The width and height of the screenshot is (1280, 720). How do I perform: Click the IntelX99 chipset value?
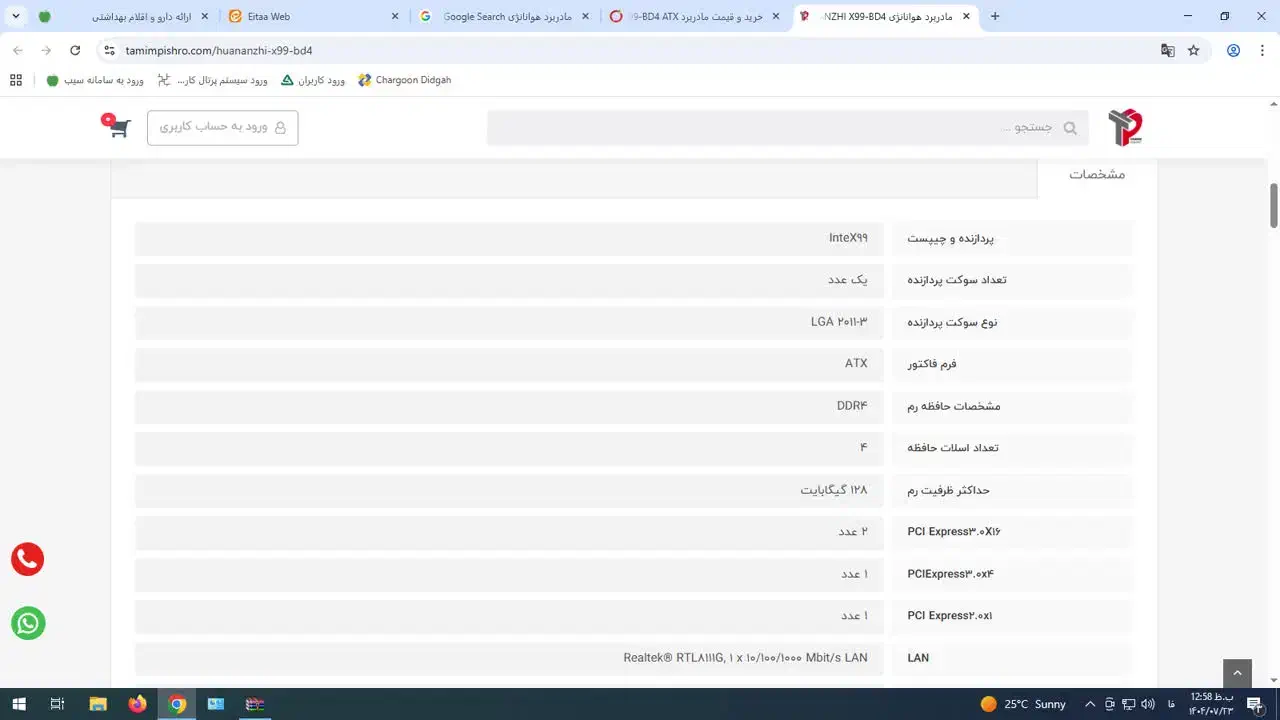point(848,238)
